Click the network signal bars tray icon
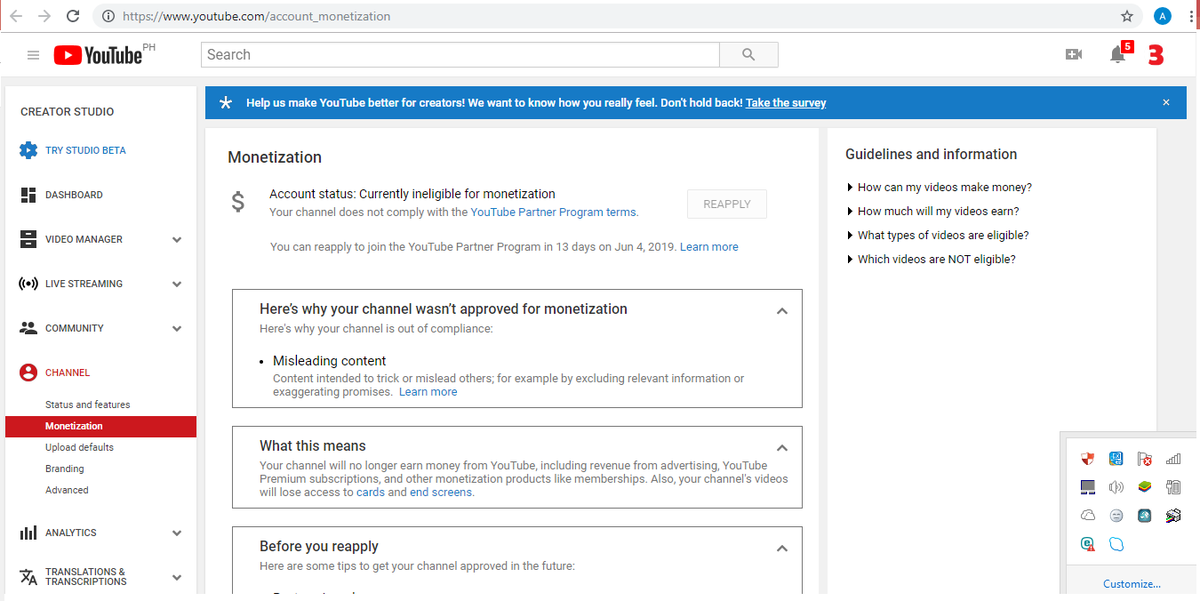This screenshot has height=601, width=1200. [x=1173, y=459]
